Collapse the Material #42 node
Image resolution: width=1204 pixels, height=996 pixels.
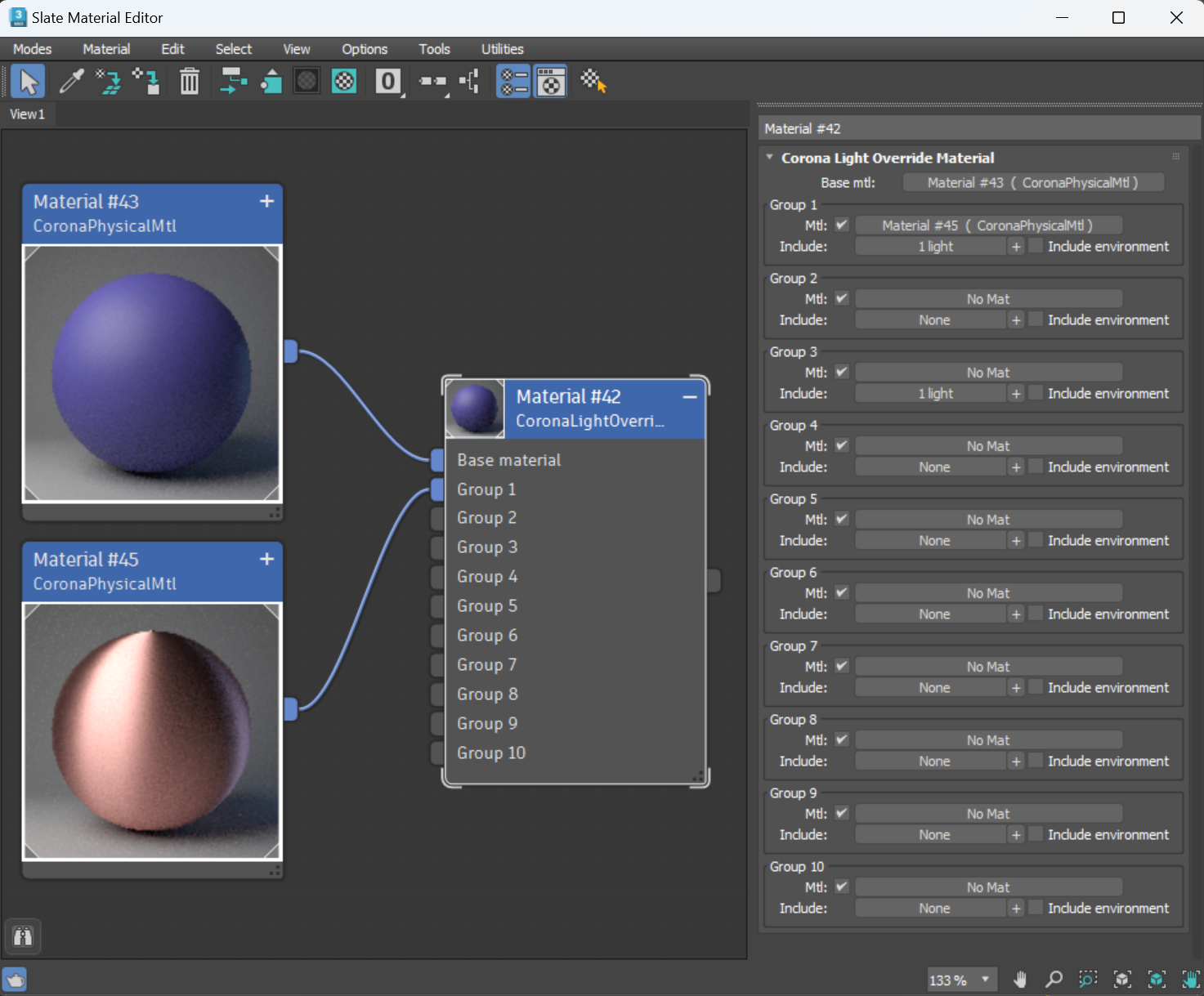click(x=690, y=397)
